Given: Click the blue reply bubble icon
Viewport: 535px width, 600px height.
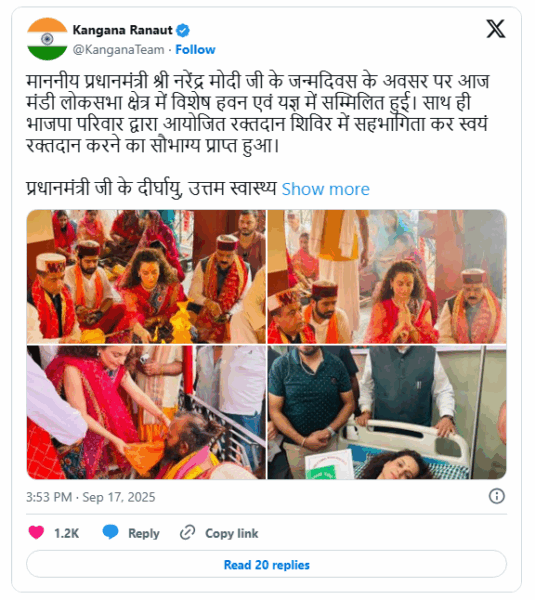Looking at the screenshot, I should tap(111, 532).
